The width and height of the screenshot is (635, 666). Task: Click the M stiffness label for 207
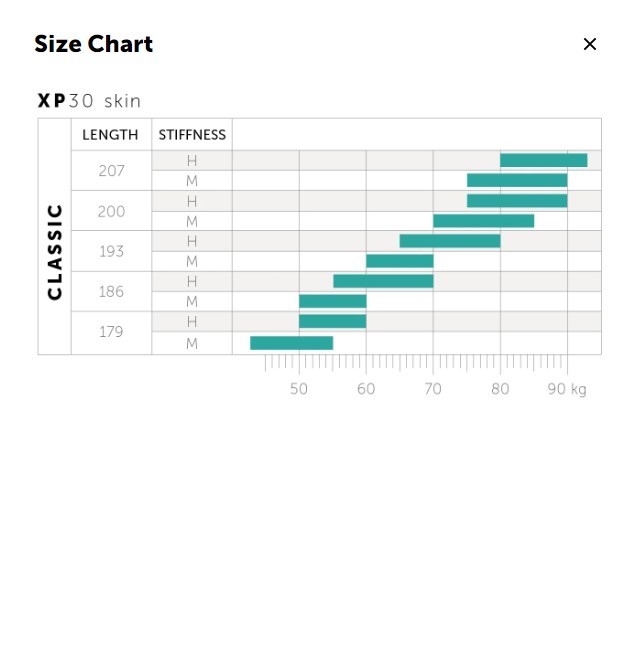[192, 181]
